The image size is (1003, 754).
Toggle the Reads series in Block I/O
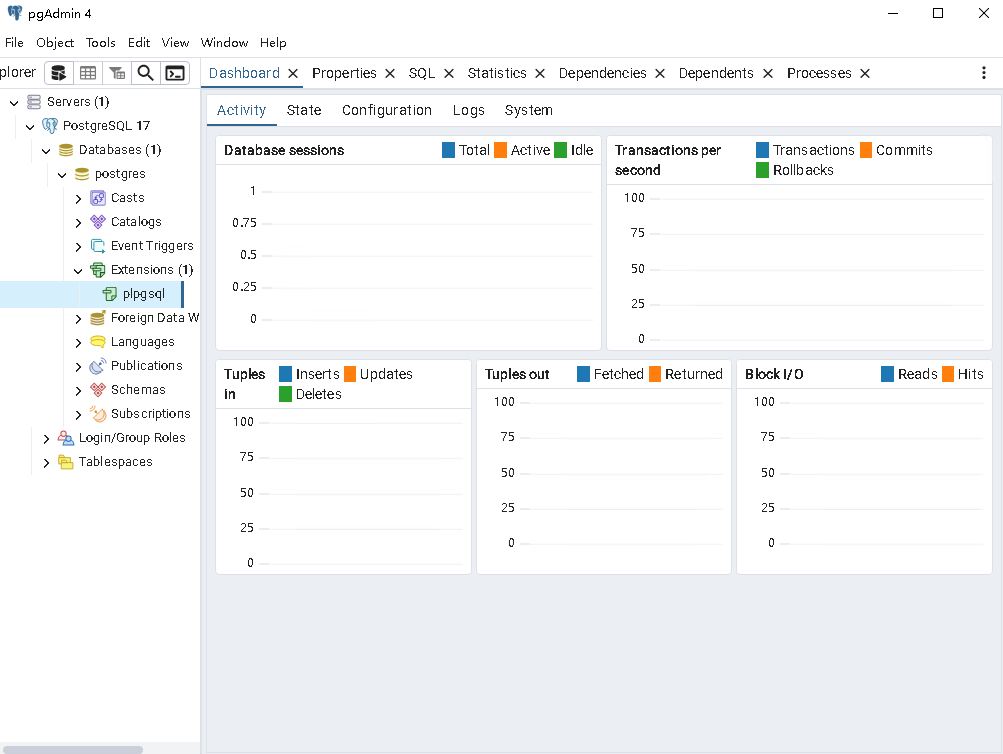click(x=888, y=374)
